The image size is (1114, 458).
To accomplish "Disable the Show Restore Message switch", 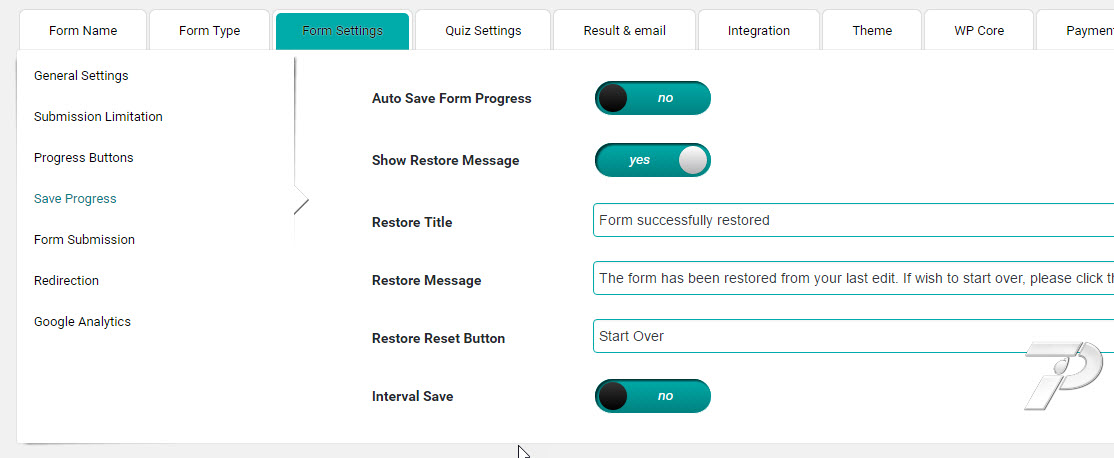I will 652,160.
